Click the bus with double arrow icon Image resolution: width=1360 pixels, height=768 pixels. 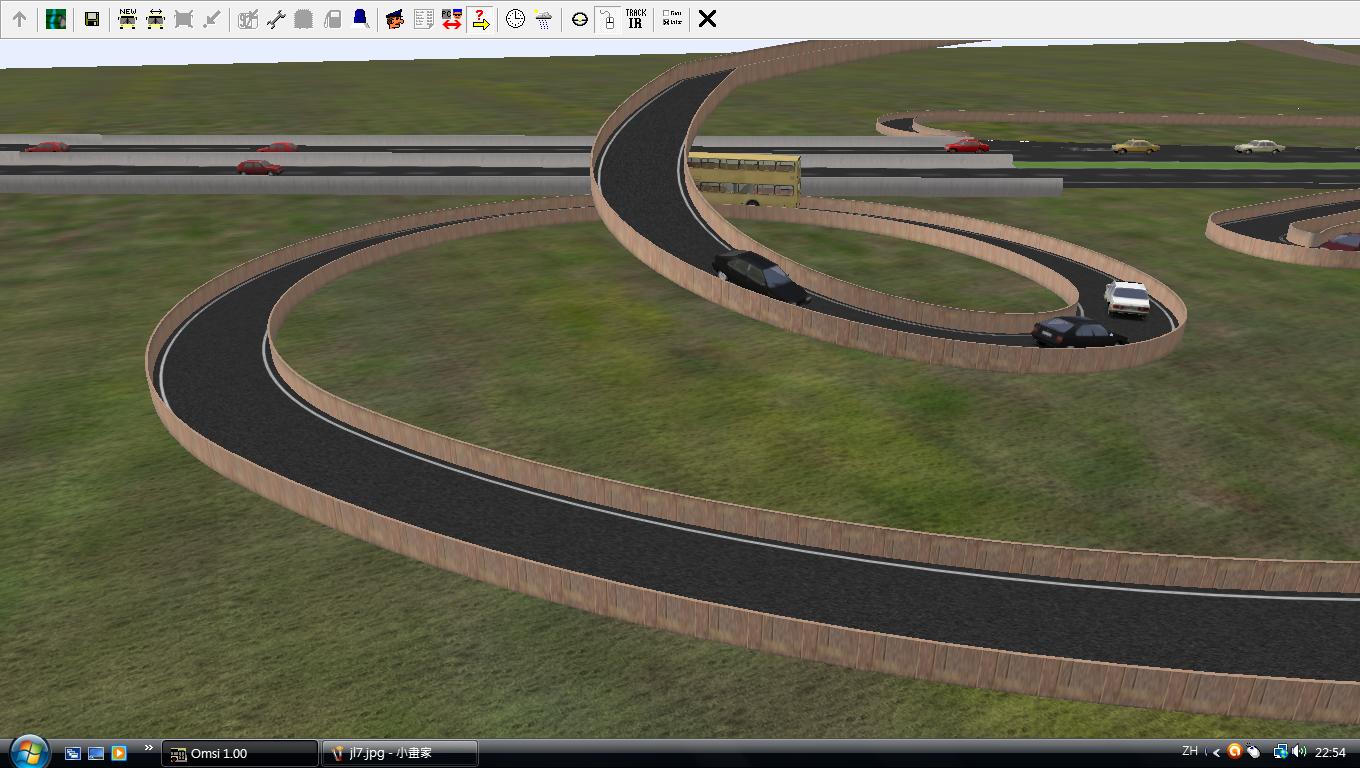(x=155, y=19)
